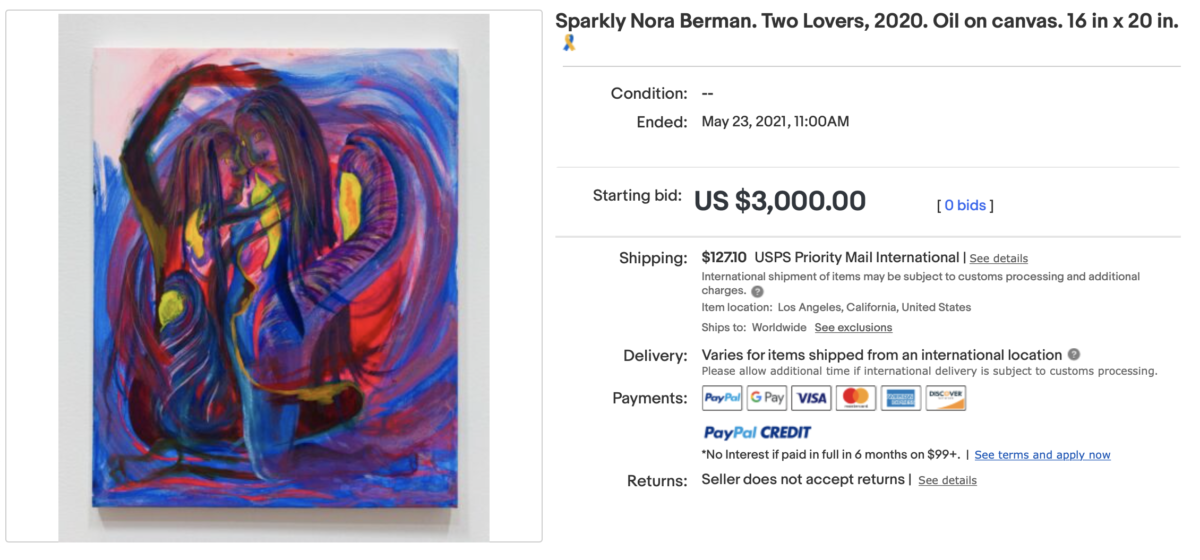1200x560 pixels.
Task: Open See details link for shipping
Action: [x=998, y=258]
